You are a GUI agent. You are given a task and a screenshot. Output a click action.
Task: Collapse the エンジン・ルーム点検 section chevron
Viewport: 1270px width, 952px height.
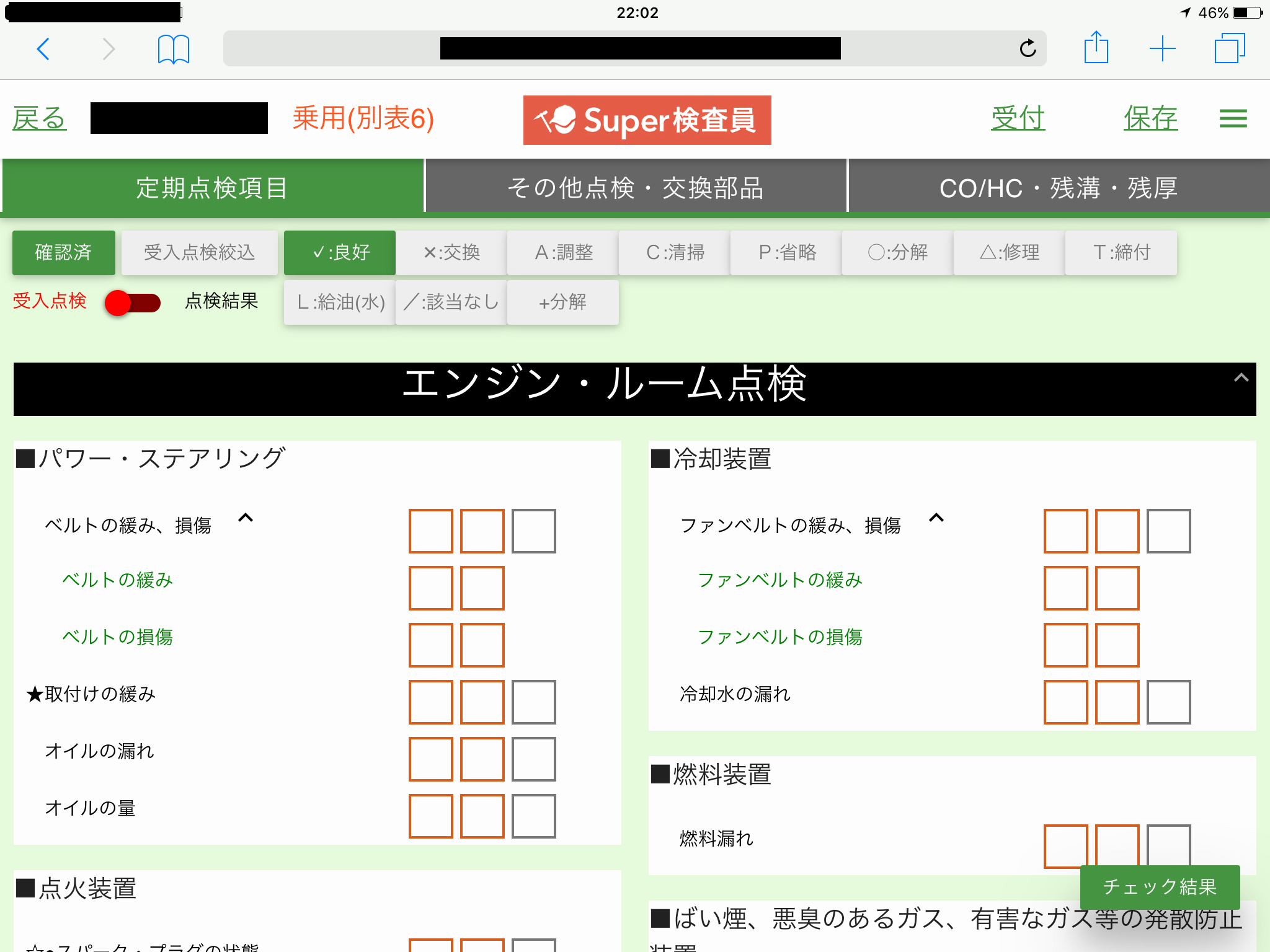pos(1241,377)
